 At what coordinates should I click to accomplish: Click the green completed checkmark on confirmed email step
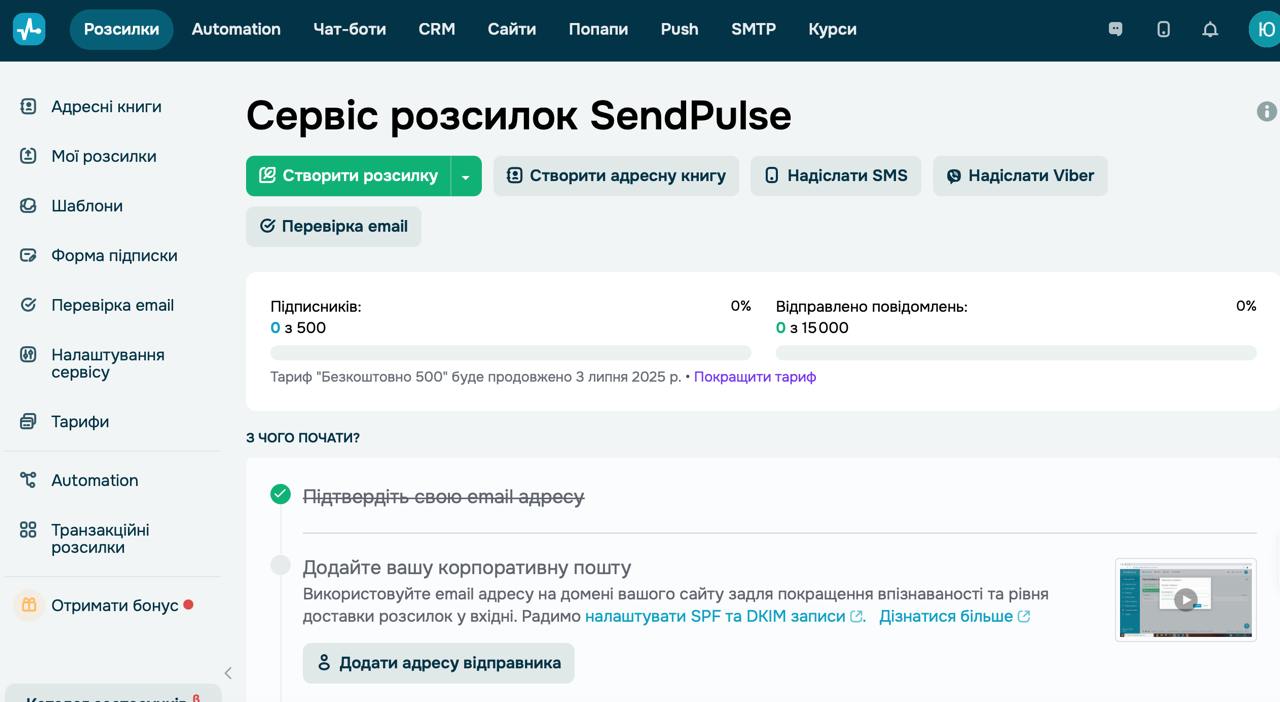click(x=280, y=494)
